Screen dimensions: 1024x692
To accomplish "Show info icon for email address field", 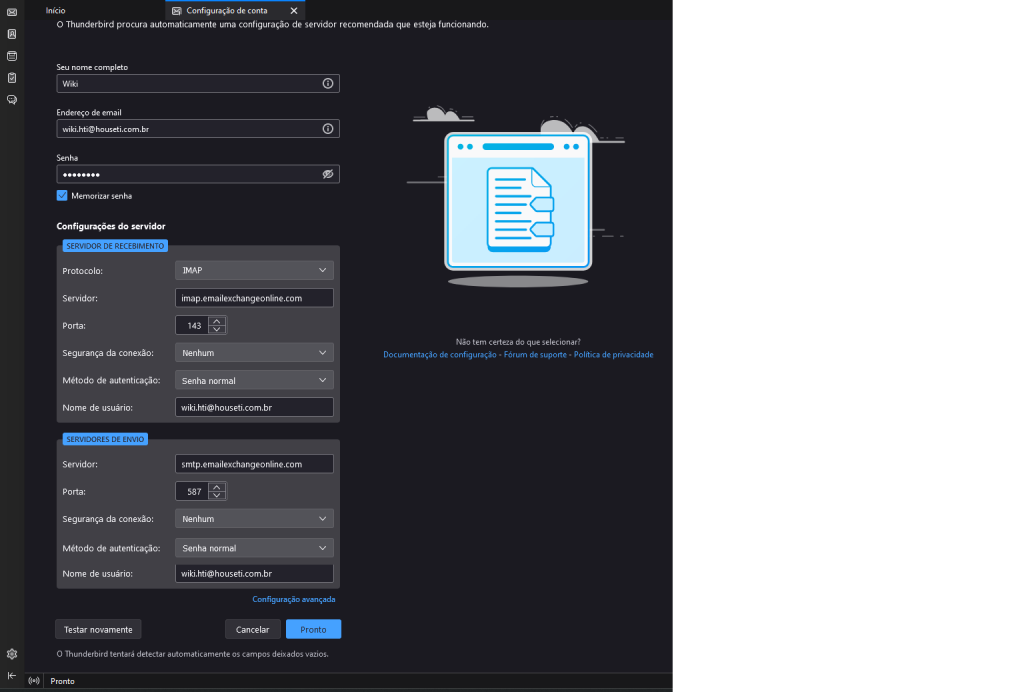I will 328,129.
